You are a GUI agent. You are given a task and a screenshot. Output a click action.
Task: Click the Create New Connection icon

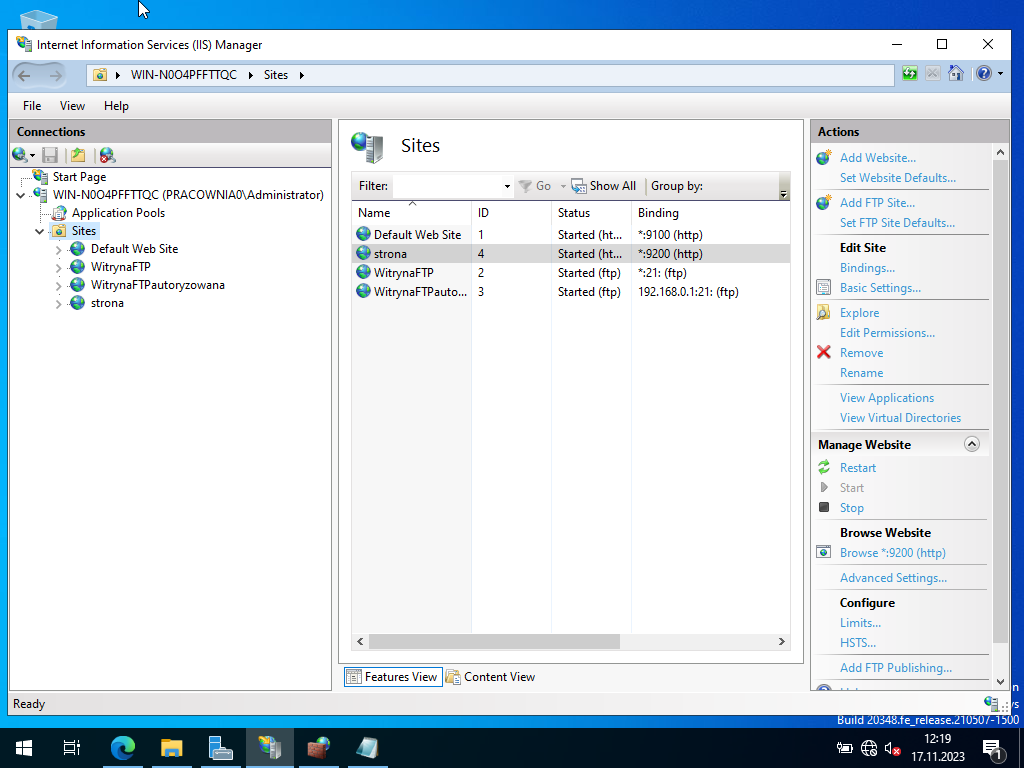click(20, 155)
